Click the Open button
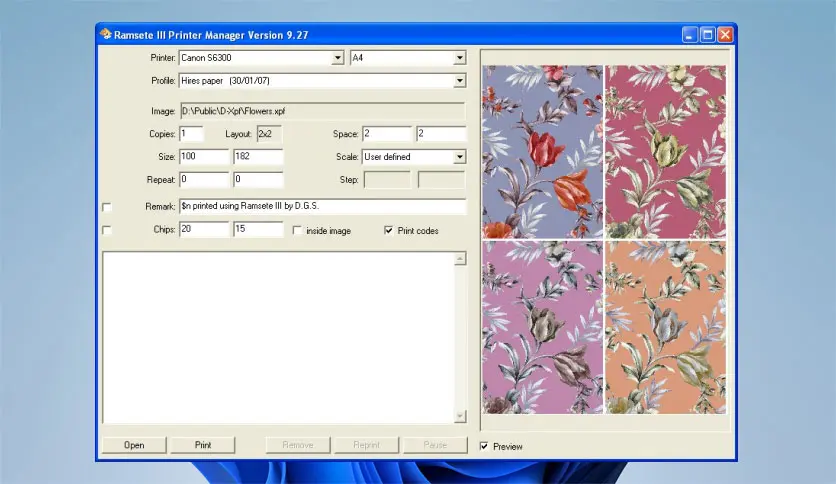 [x=134, y=445]
